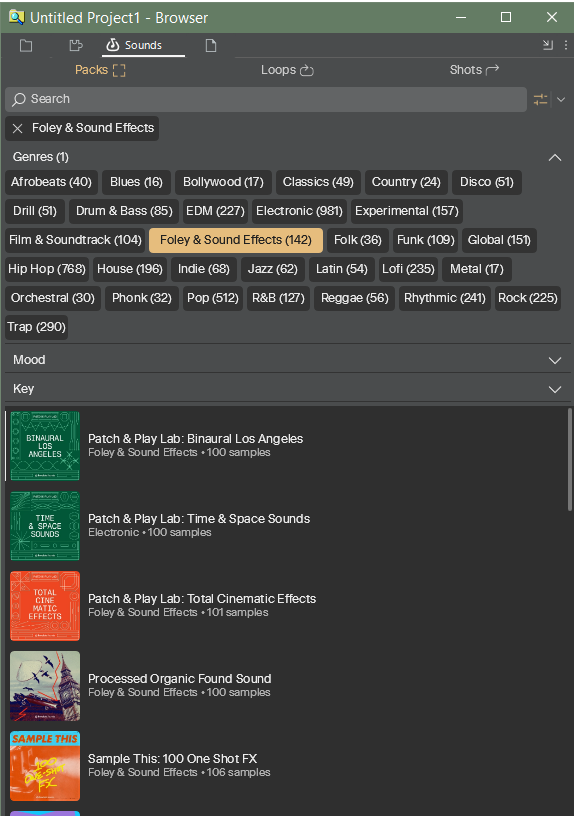Open the browser options three-dot menu
Image resolution: width=574 pixels, height=816 pixels.
click(566, 45)
